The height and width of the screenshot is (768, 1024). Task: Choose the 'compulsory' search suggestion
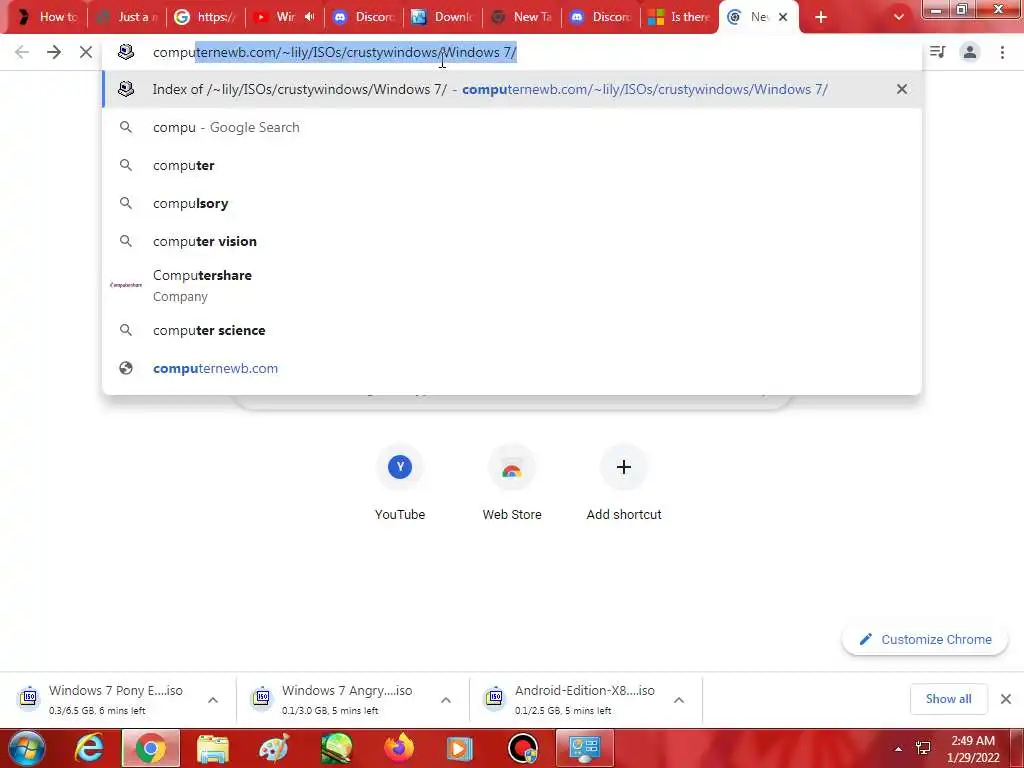tap(512, 203)
